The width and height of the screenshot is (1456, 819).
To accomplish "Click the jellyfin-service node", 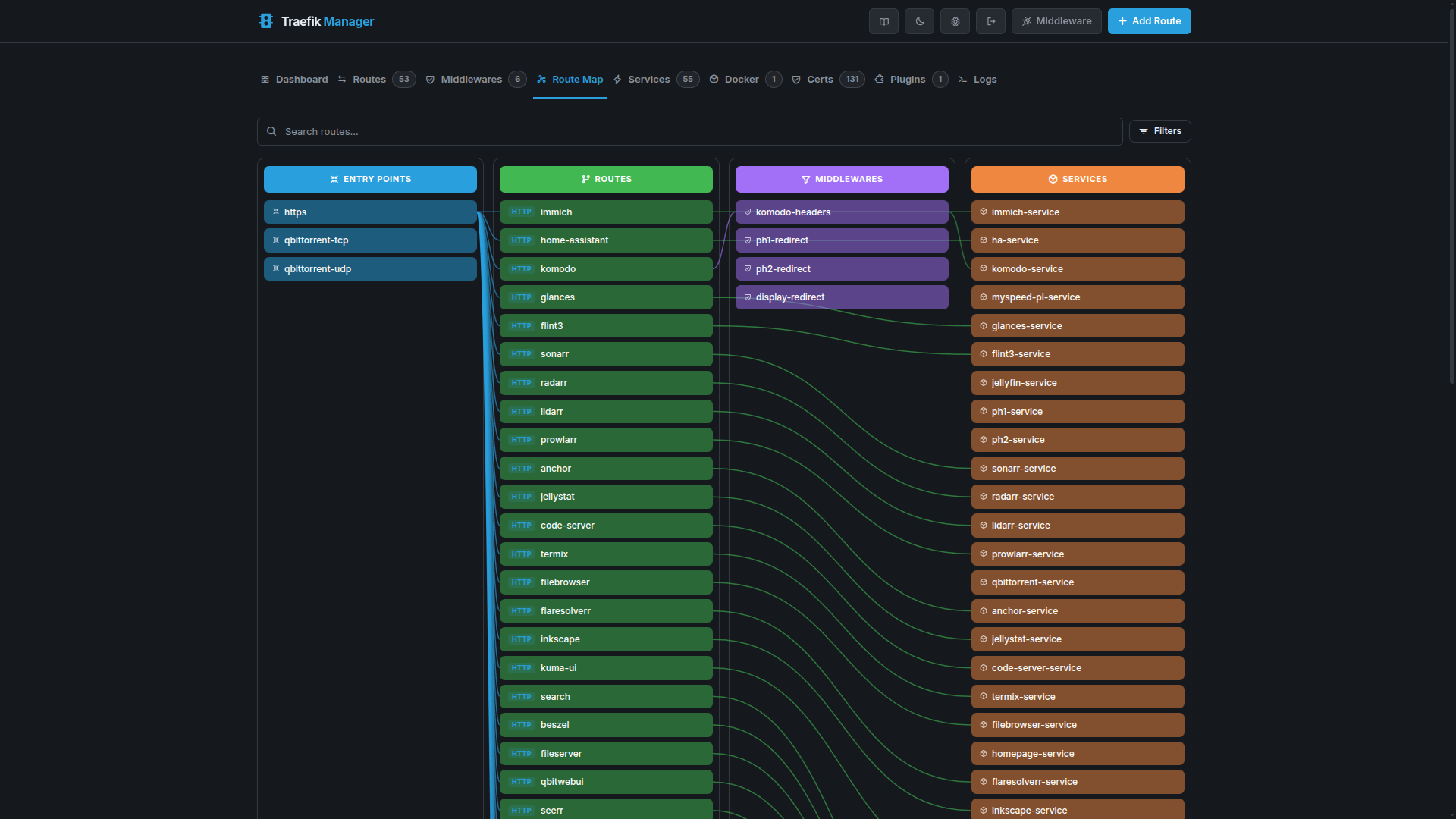I will click(x=1077, y=383).
